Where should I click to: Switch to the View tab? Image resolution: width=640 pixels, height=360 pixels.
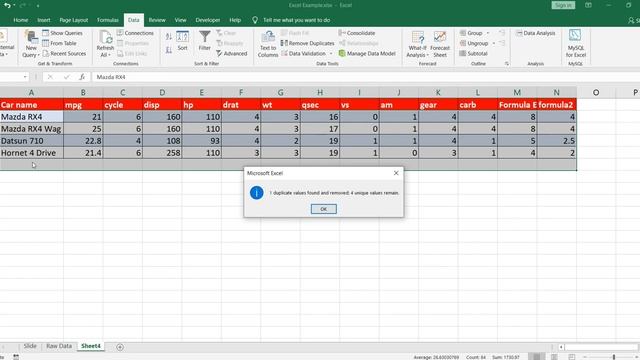[x=180, y=20]
